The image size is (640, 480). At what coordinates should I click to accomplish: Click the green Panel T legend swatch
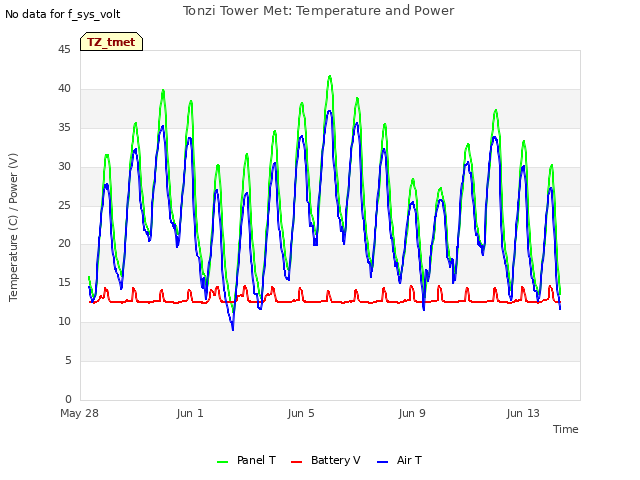pos(222,462)
